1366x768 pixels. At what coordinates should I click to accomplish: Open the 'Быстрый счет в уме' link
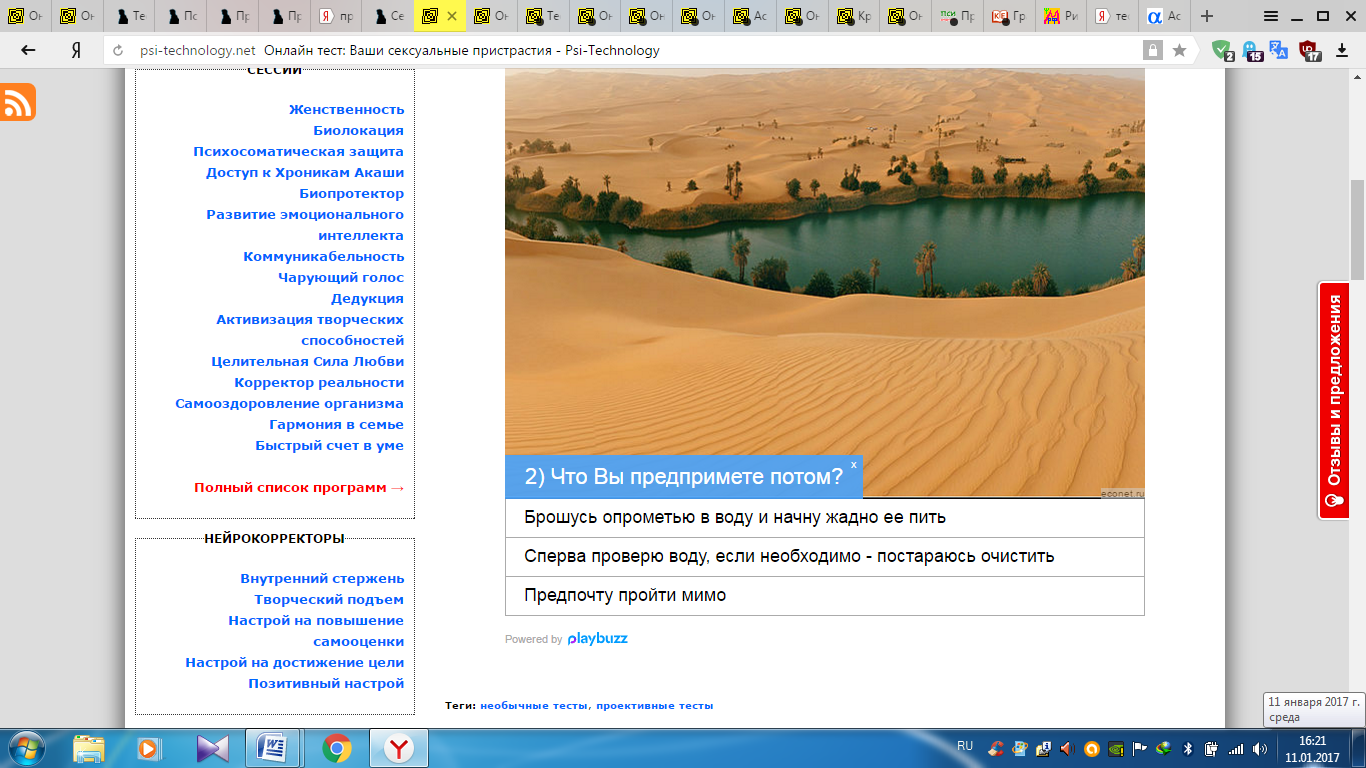coord(329,446)
